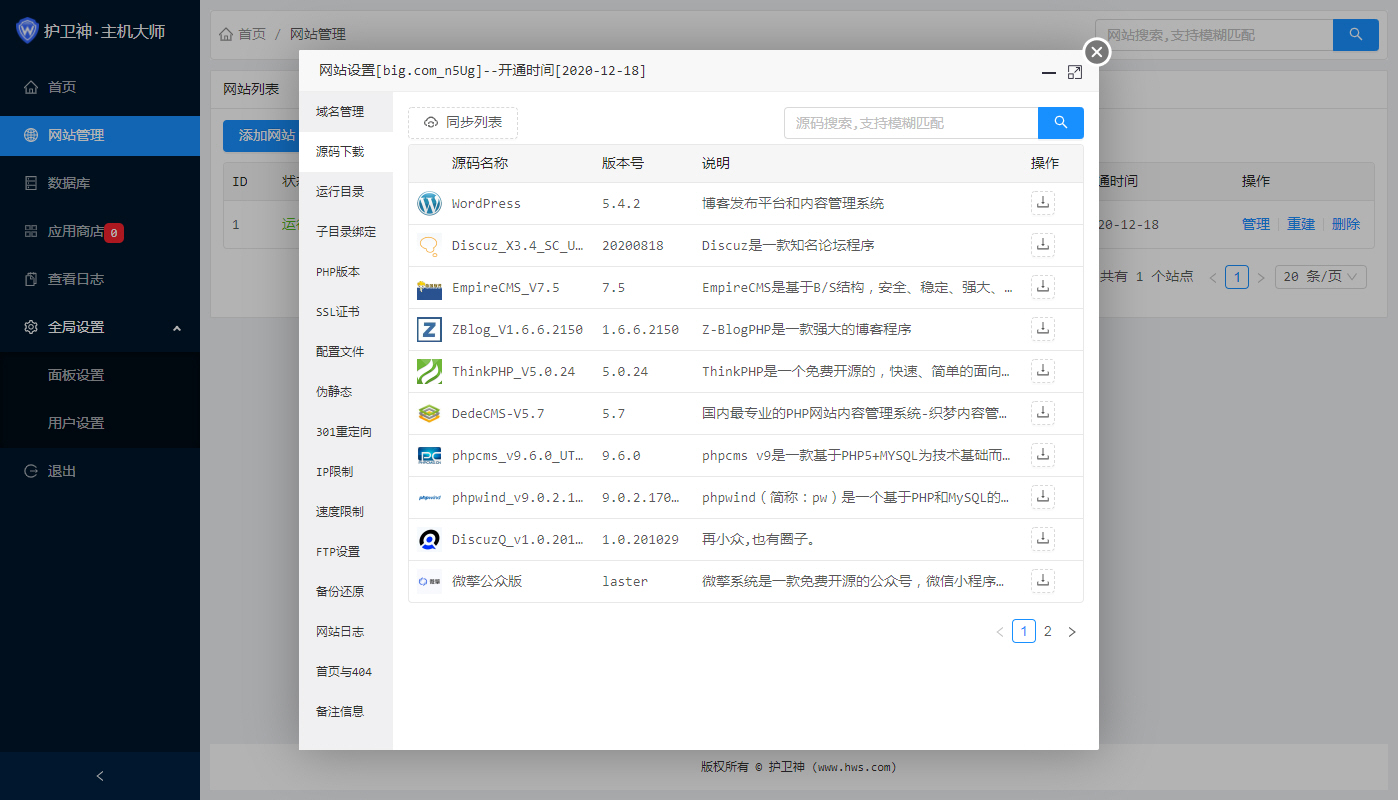The image size is (1398, 800).
Task: Open 域名管理 tab in settings
Action: [346, 112]
